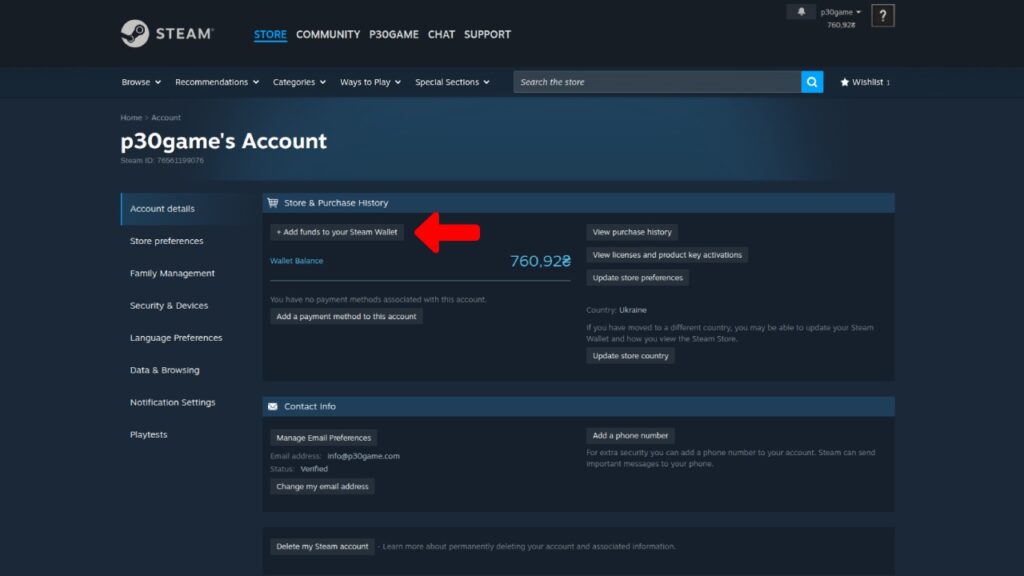Click the Country: Ukraine text
This screenshot has height=576, width=1024.
(616, 310)
